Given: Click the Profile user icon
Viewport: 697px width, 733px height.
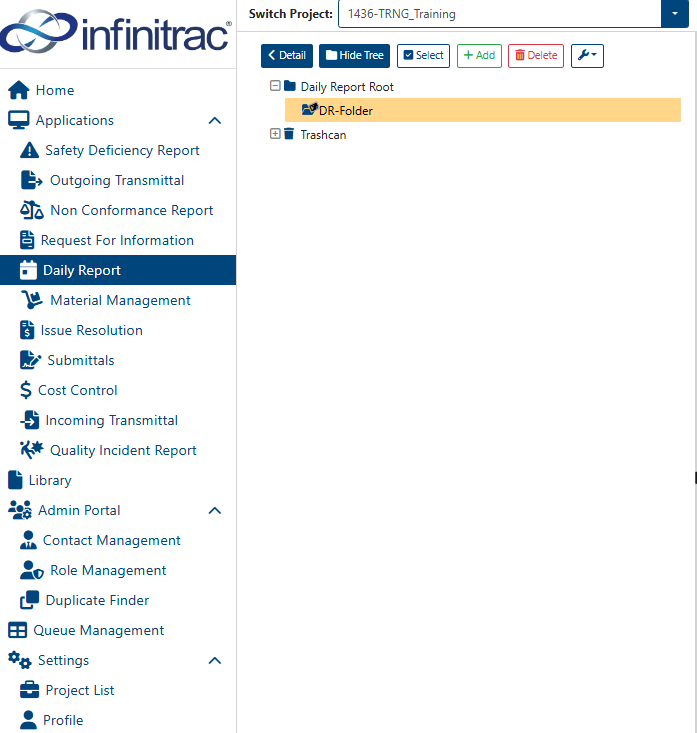Looking at the screenshot, I should 28,720.
